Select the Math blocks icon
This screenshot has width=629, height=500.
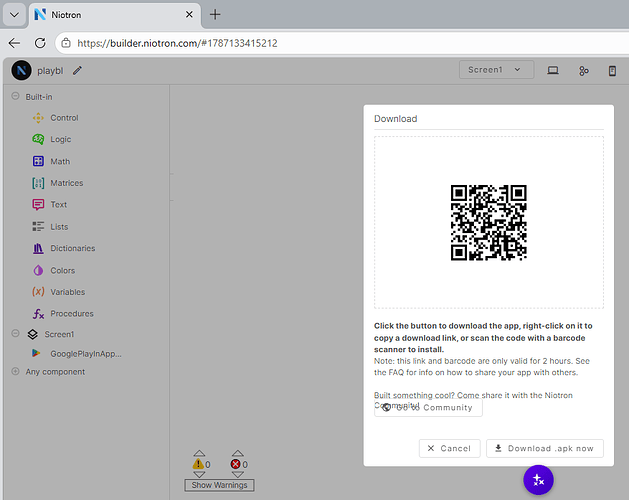point(38,161)
